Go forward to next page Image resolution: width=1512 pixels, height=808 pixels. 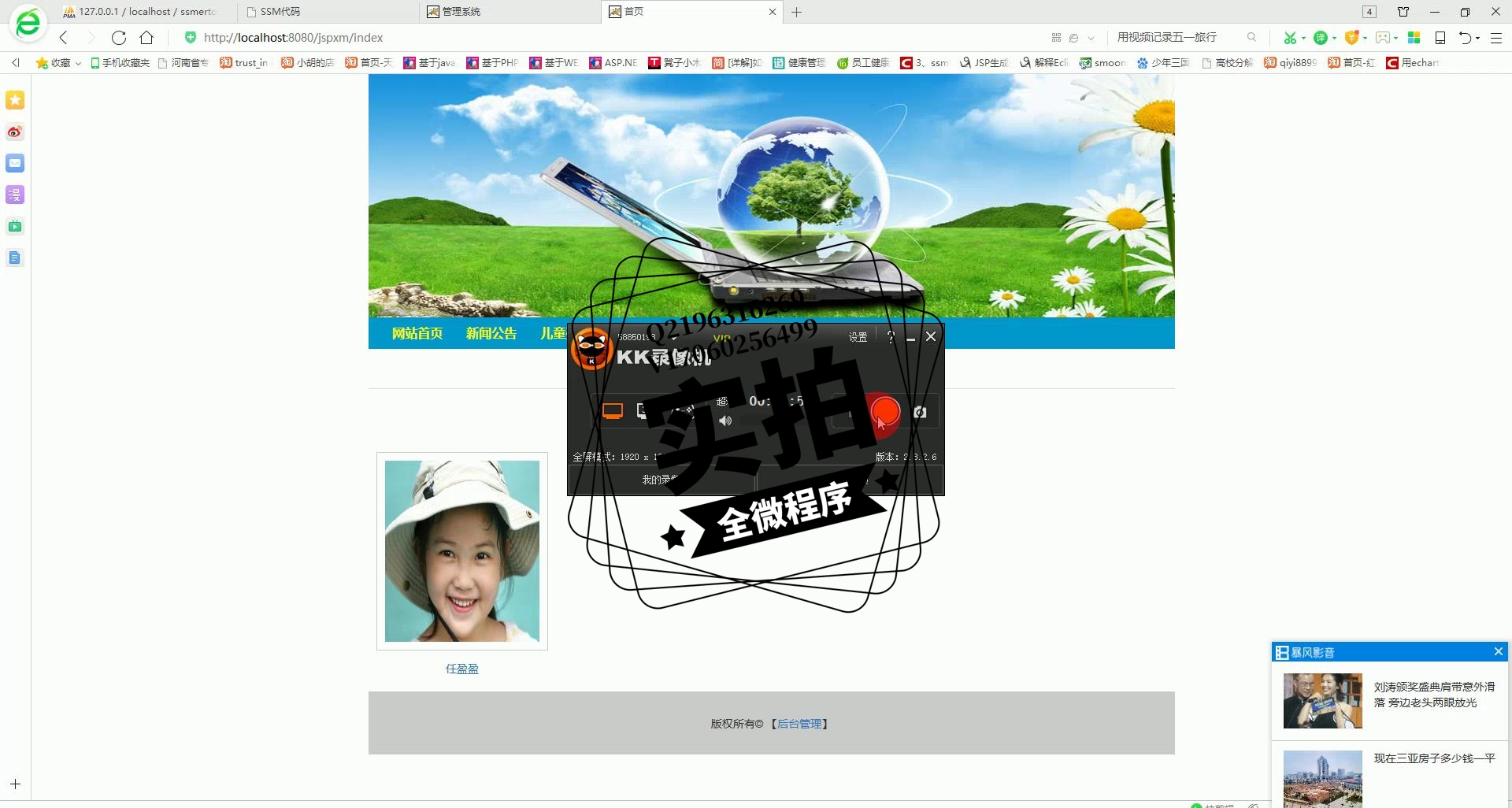[x=91, y=37]
